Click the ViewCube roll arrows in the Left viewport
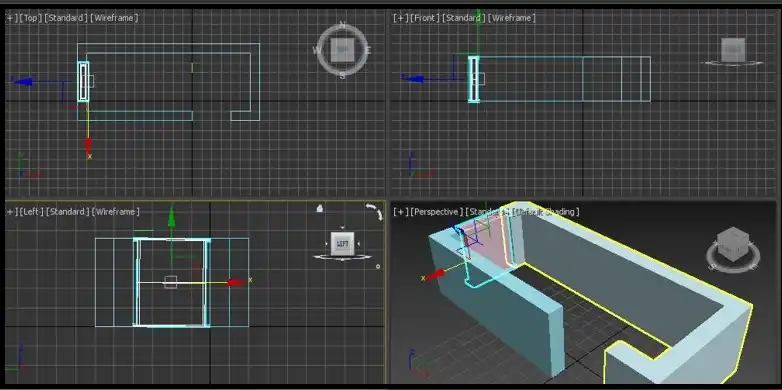The height and width of the screenshot is (390, 782). (374, 211)
